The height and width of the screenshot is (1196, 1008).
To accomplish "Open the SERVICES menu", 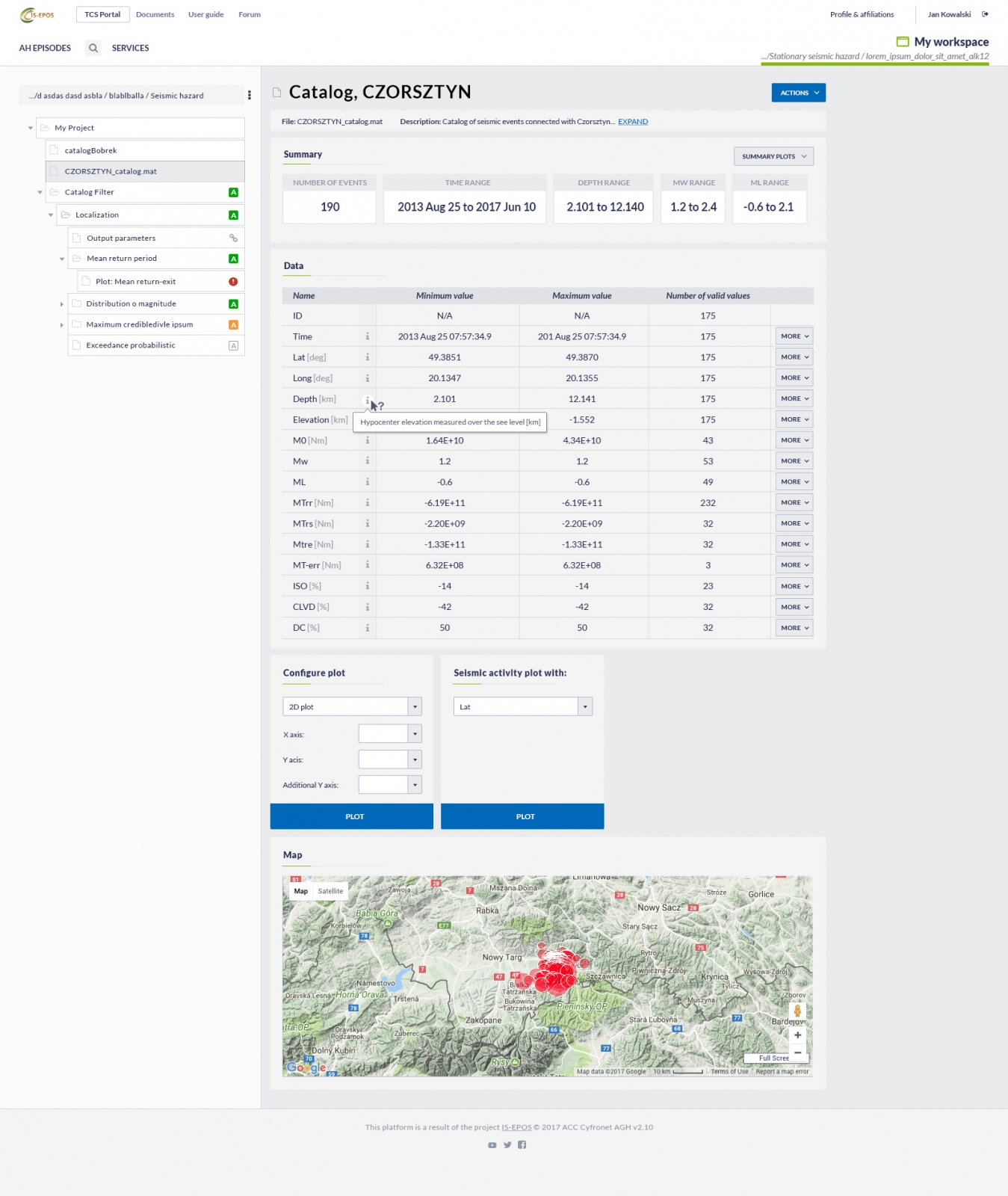I will [130, 48].
